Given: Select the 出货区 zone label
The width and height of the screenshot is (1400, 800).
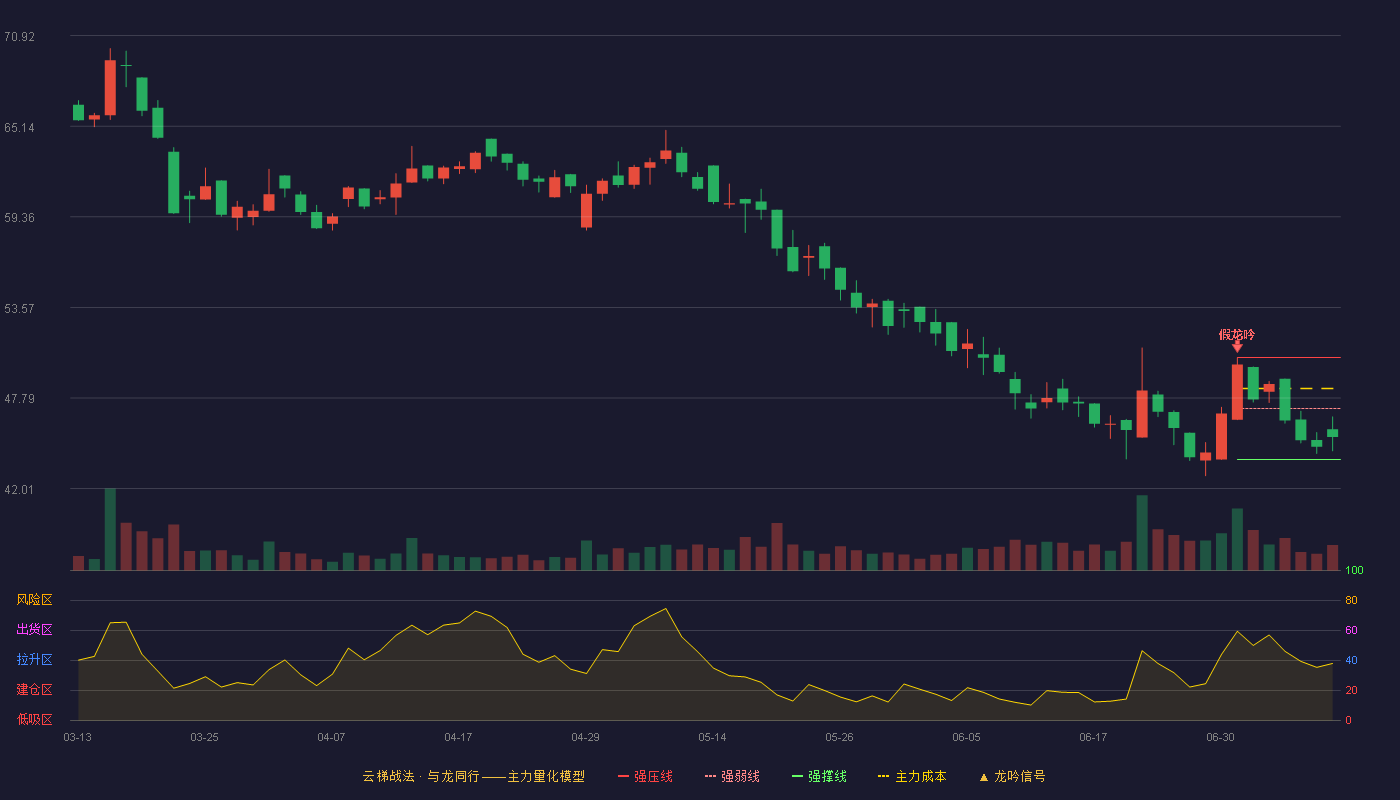Looking at the screenshot, I should point(34,630).
